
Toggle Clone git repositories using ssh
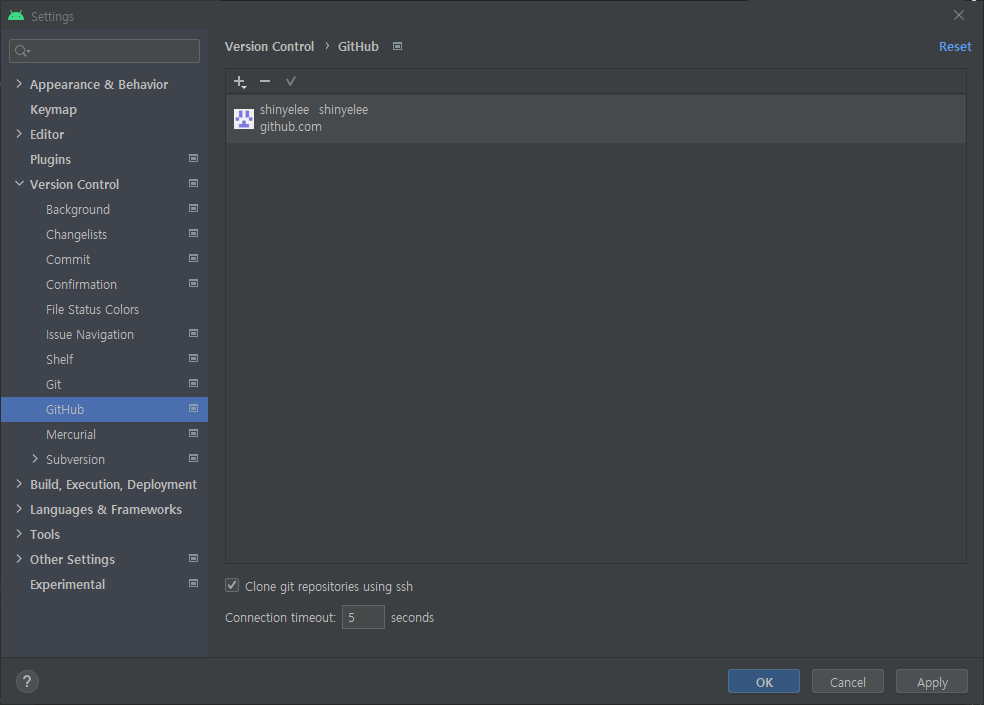(x=232, y=586)
